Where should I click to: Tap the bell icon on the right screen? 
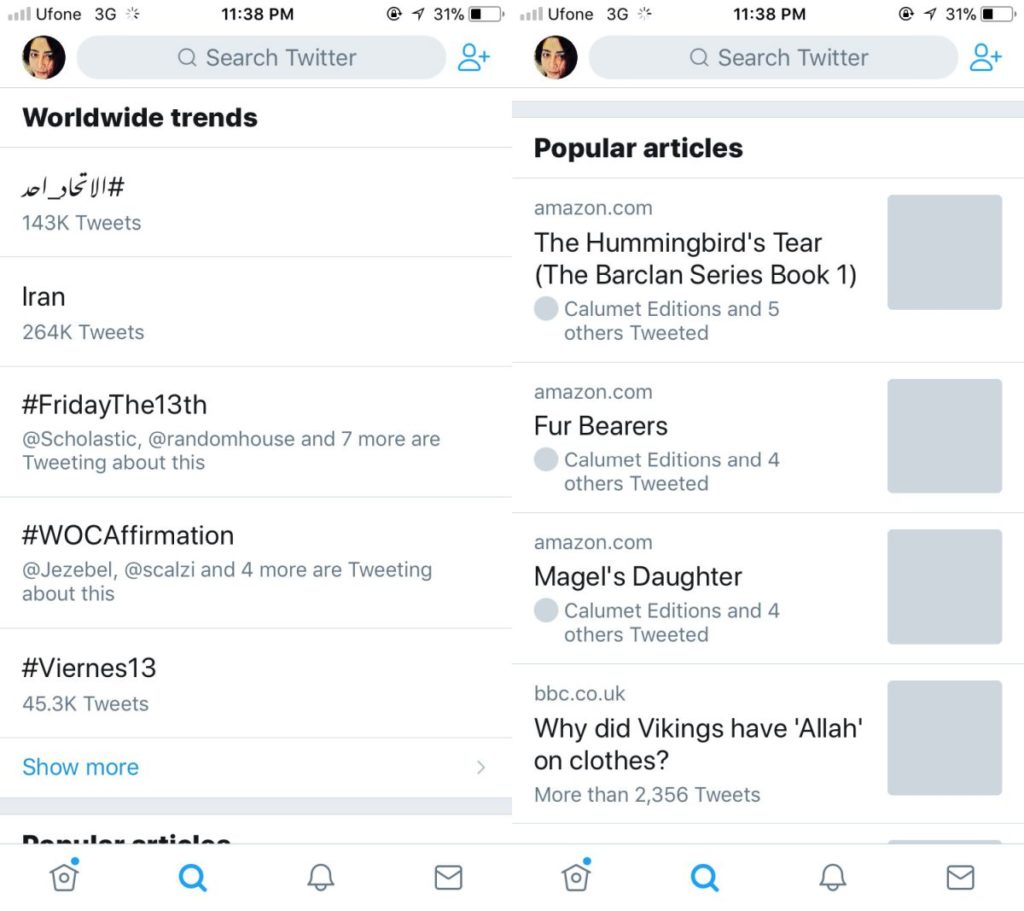[832, 876]
